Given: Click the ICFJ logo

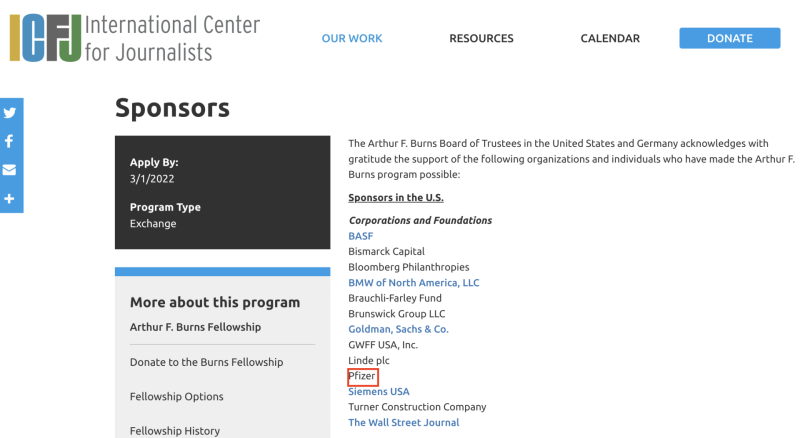Looking at the screenshot, I should pos(135,38).
